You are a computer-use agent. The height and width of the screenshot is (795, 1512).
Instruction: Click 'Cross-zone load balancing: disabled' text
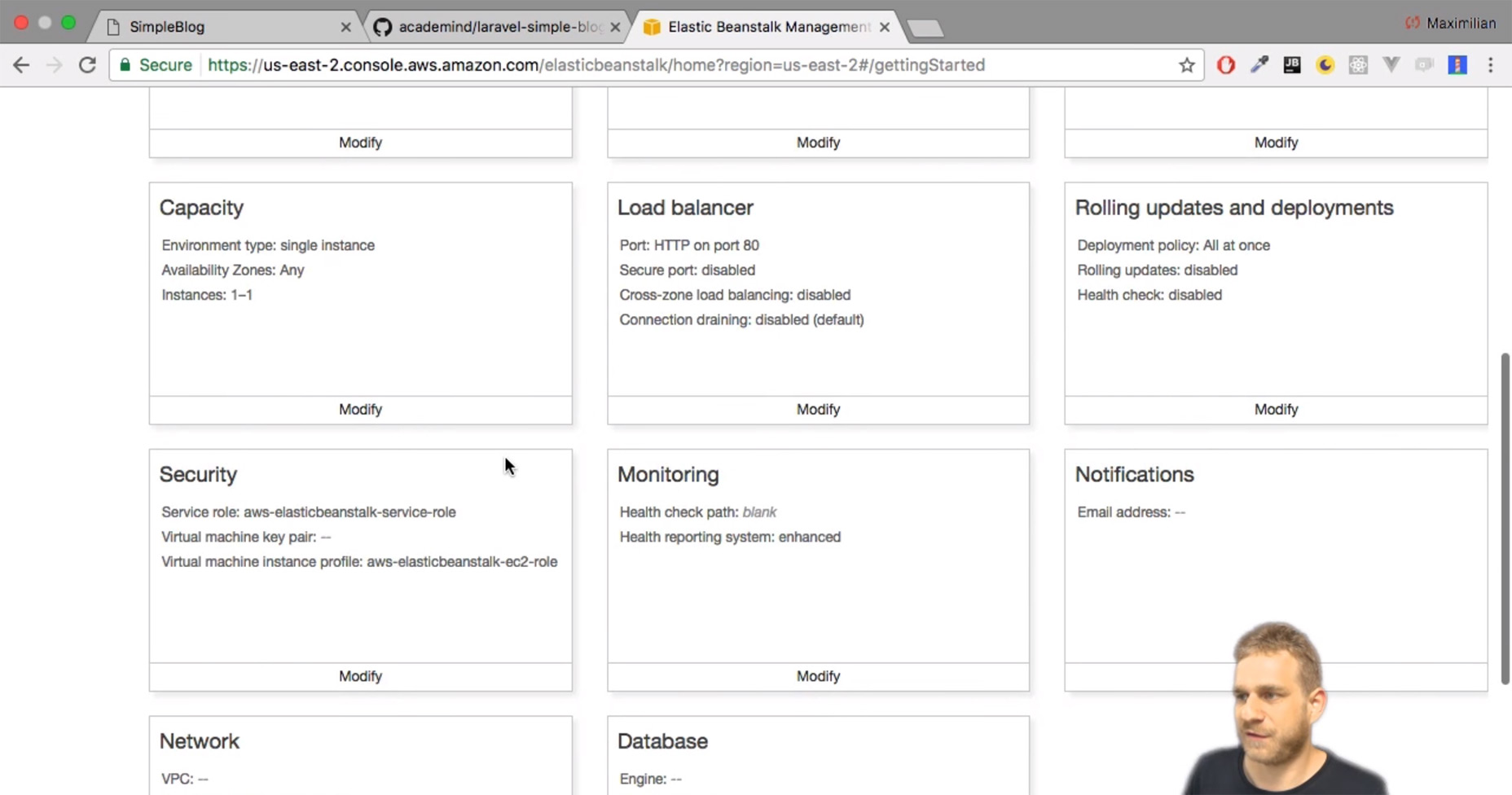[735, 295]
